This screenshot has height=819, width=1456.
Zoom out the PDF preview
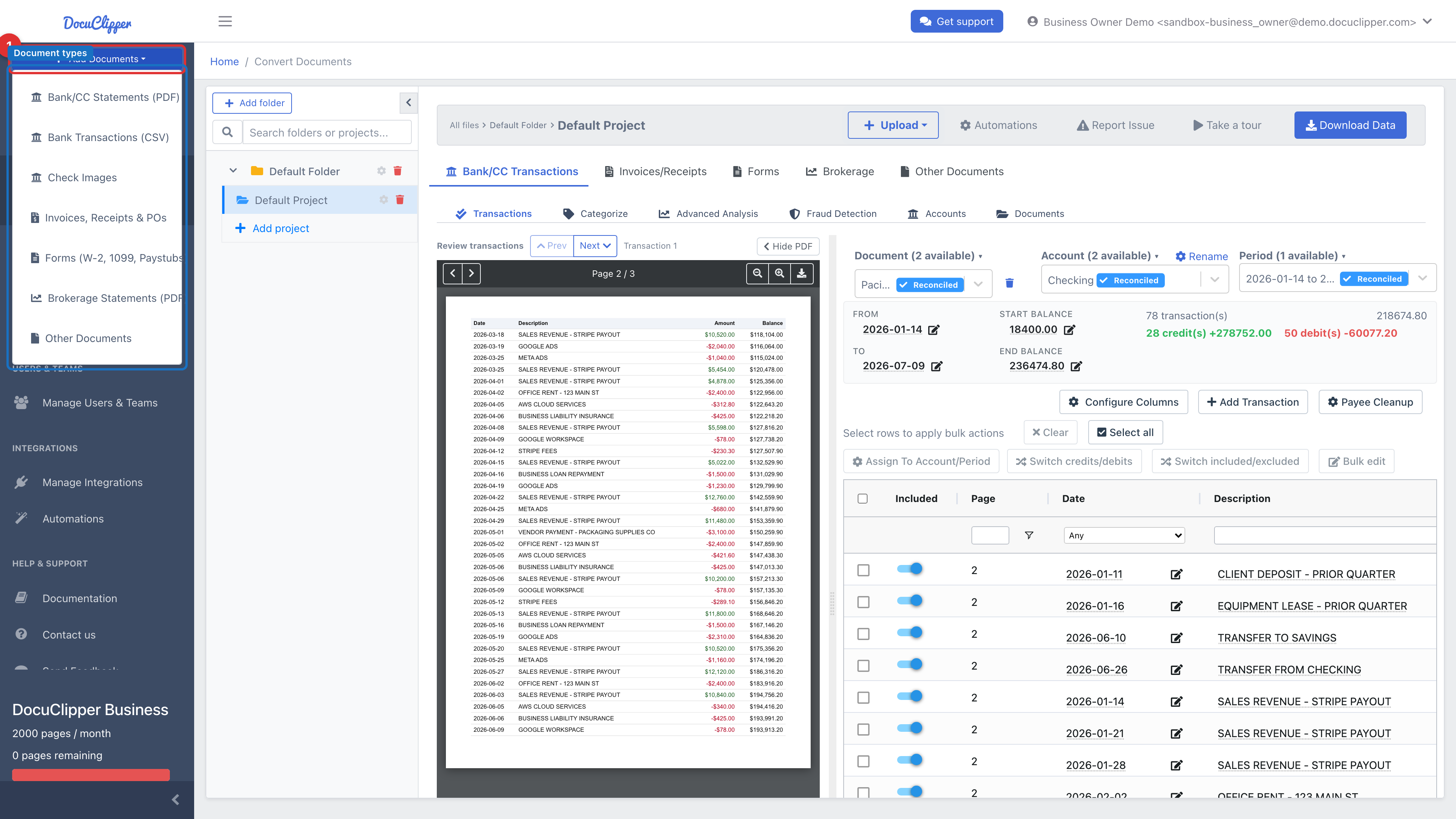coord(758,273)
